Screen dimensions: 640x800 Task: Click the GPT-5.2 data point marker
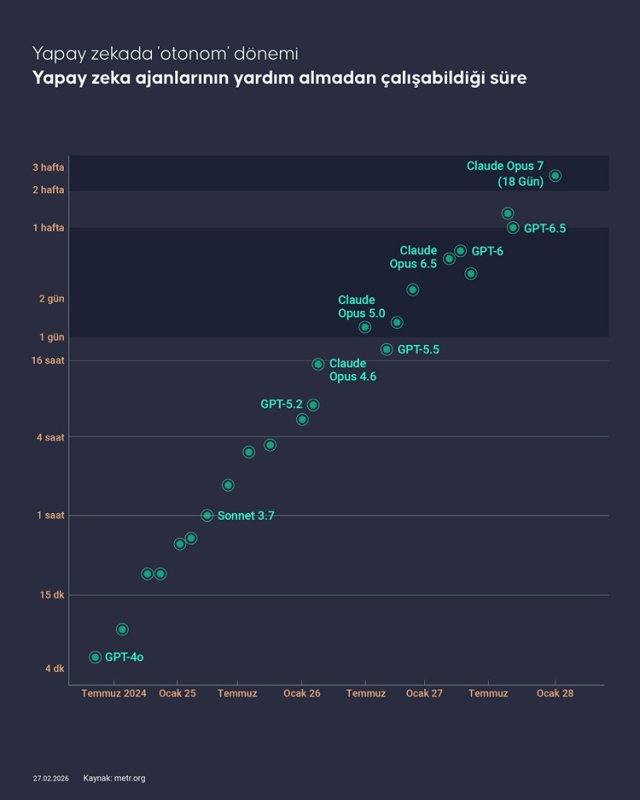click(313, 405)
